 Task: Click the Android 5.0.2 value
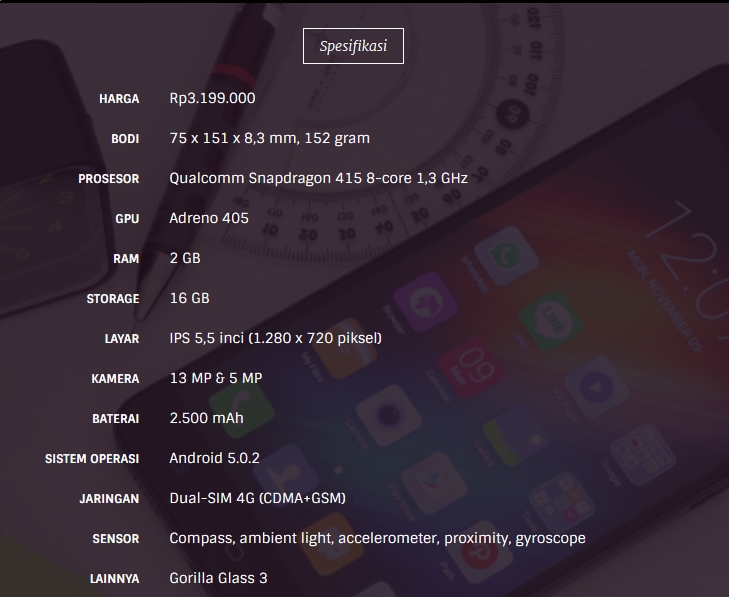tap(215, 458)
